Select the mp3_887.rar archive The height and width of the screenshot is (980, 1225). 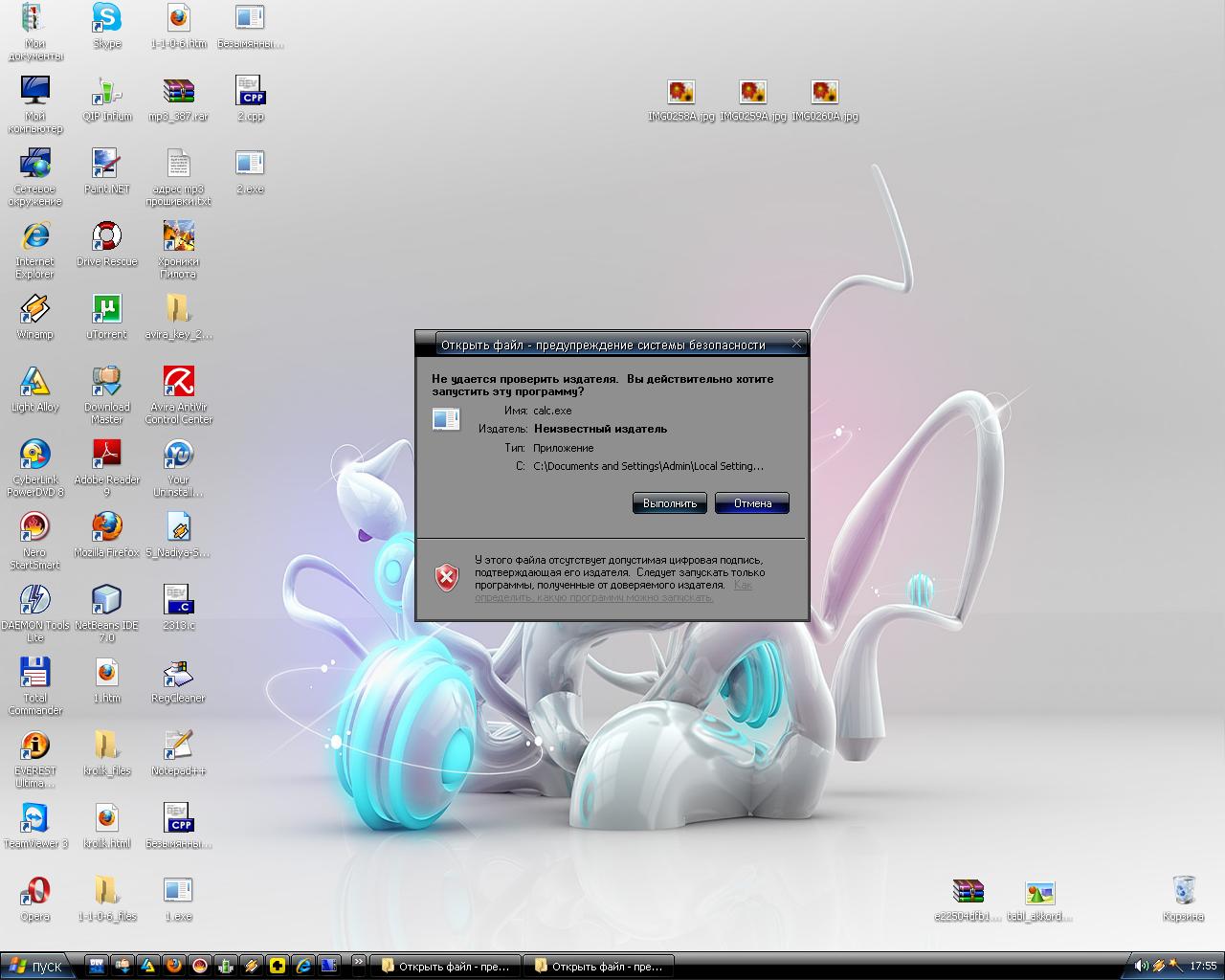(x=179, y=100)
